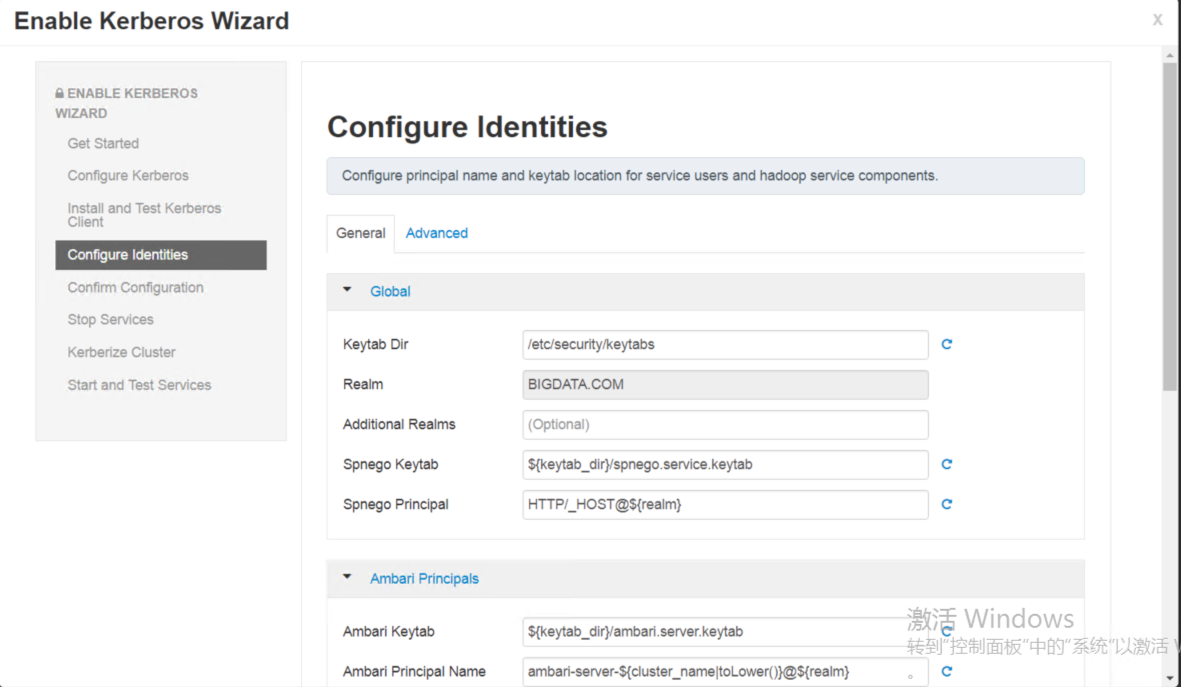Viewport: 1181px width, 687px height.
Task: Reset the Spnego Keytab value
Action: [946, 464]
